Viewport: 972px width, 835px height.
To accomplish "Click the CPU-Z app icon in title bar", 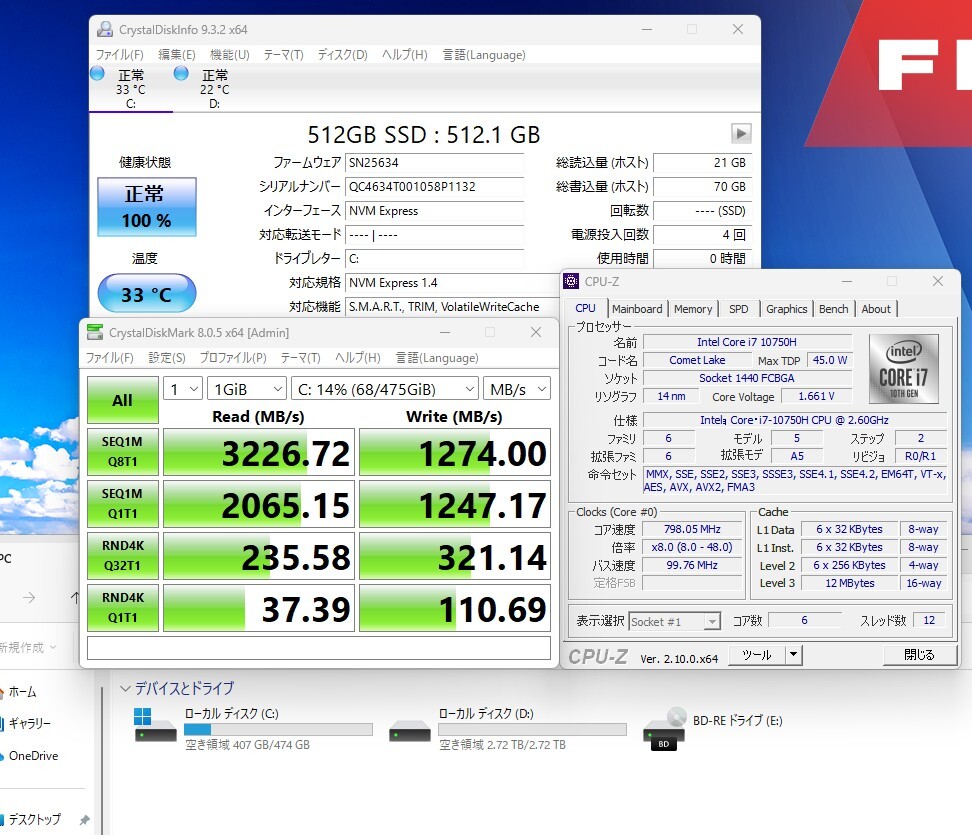I will (571, 281).
